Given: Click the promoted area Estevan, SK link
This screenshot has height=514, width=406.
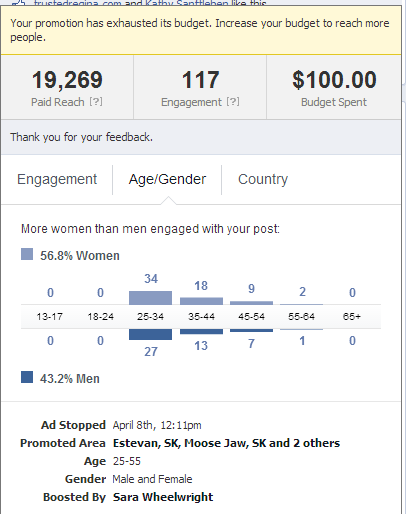Looking at the screenshot, I should [x=146, y=443].
